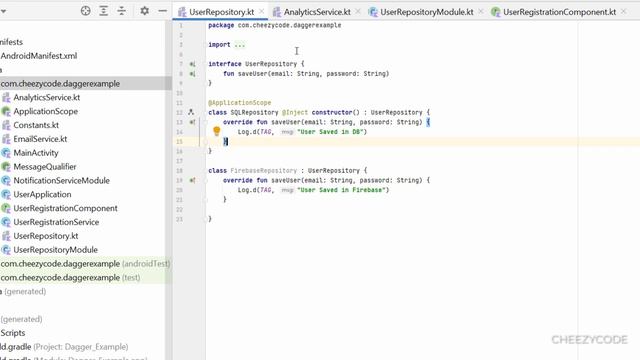Viewport: 640px width, 360px height.
Task: Open AndroidManifest.xml in project tree
Action: [x=38, y=56]
